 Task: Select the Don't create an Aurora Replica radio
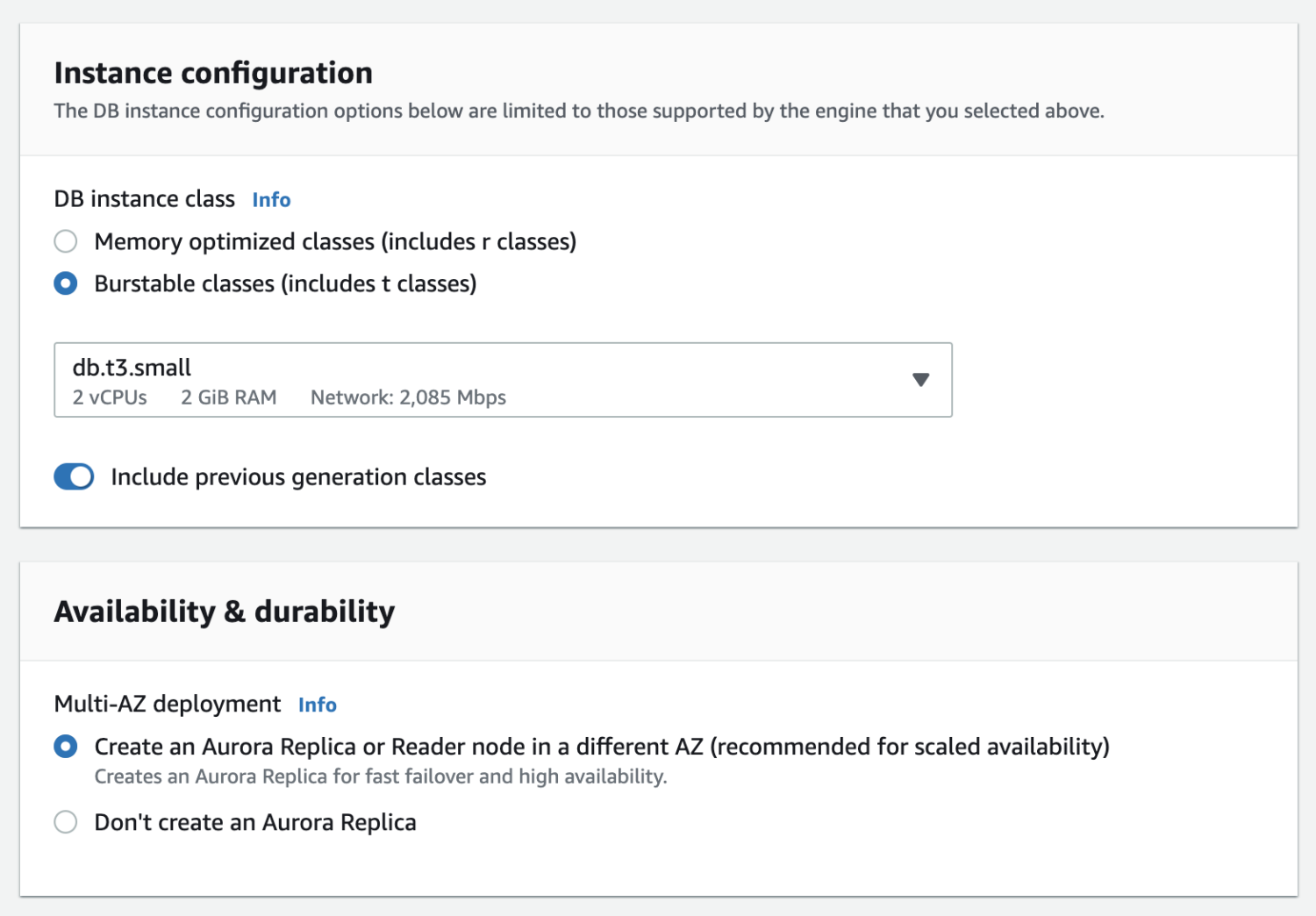click(66, 822)
